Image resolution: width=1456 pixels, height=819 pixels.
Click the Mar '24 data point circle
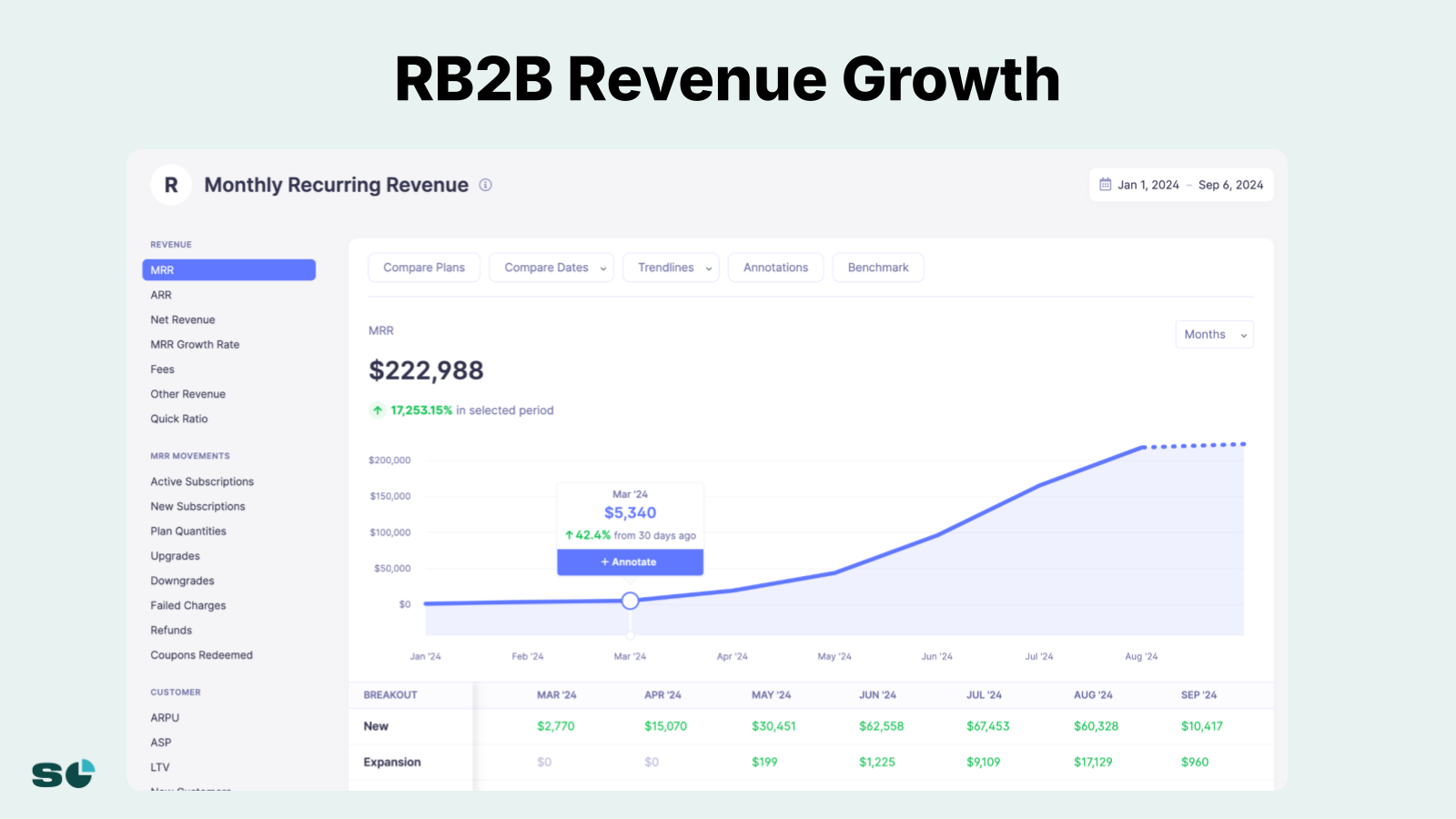coord(630,601)
